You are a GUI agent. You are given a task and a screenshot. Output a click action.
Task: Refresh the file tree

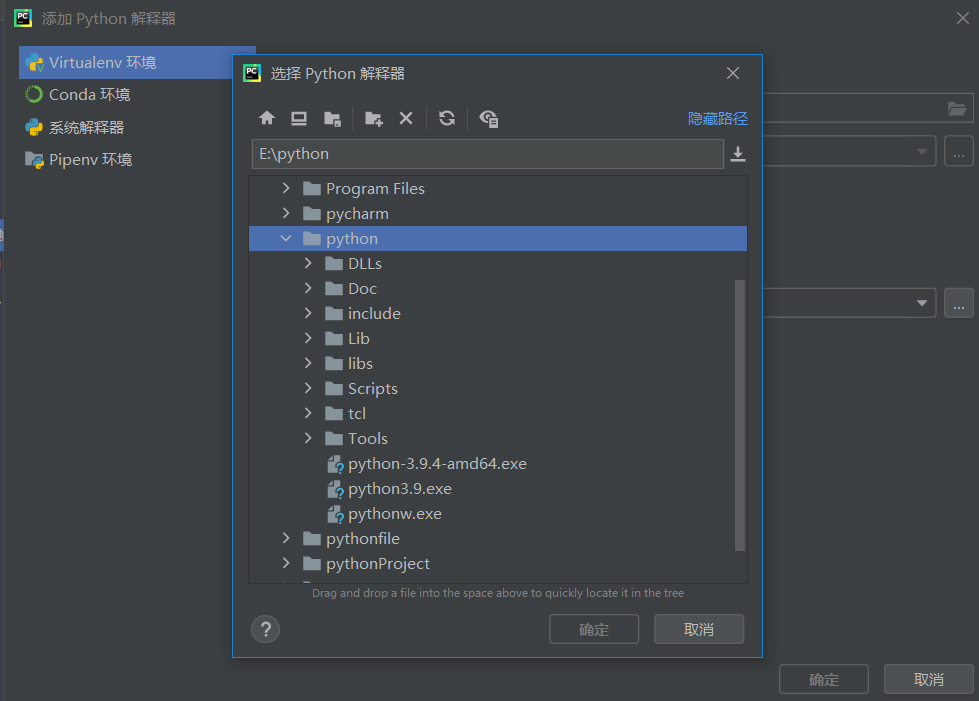(x=447, y=118)
